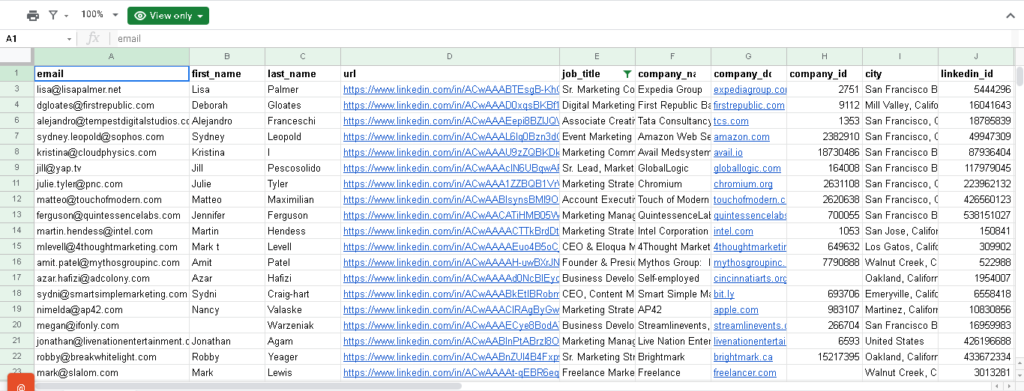Select column J header
1024x391 pixels.
976,56
